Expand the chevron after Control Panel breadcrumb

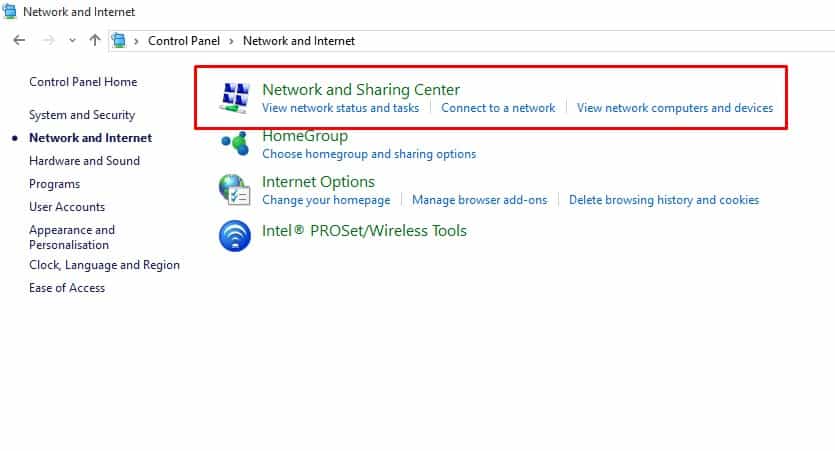click(231, 41)
